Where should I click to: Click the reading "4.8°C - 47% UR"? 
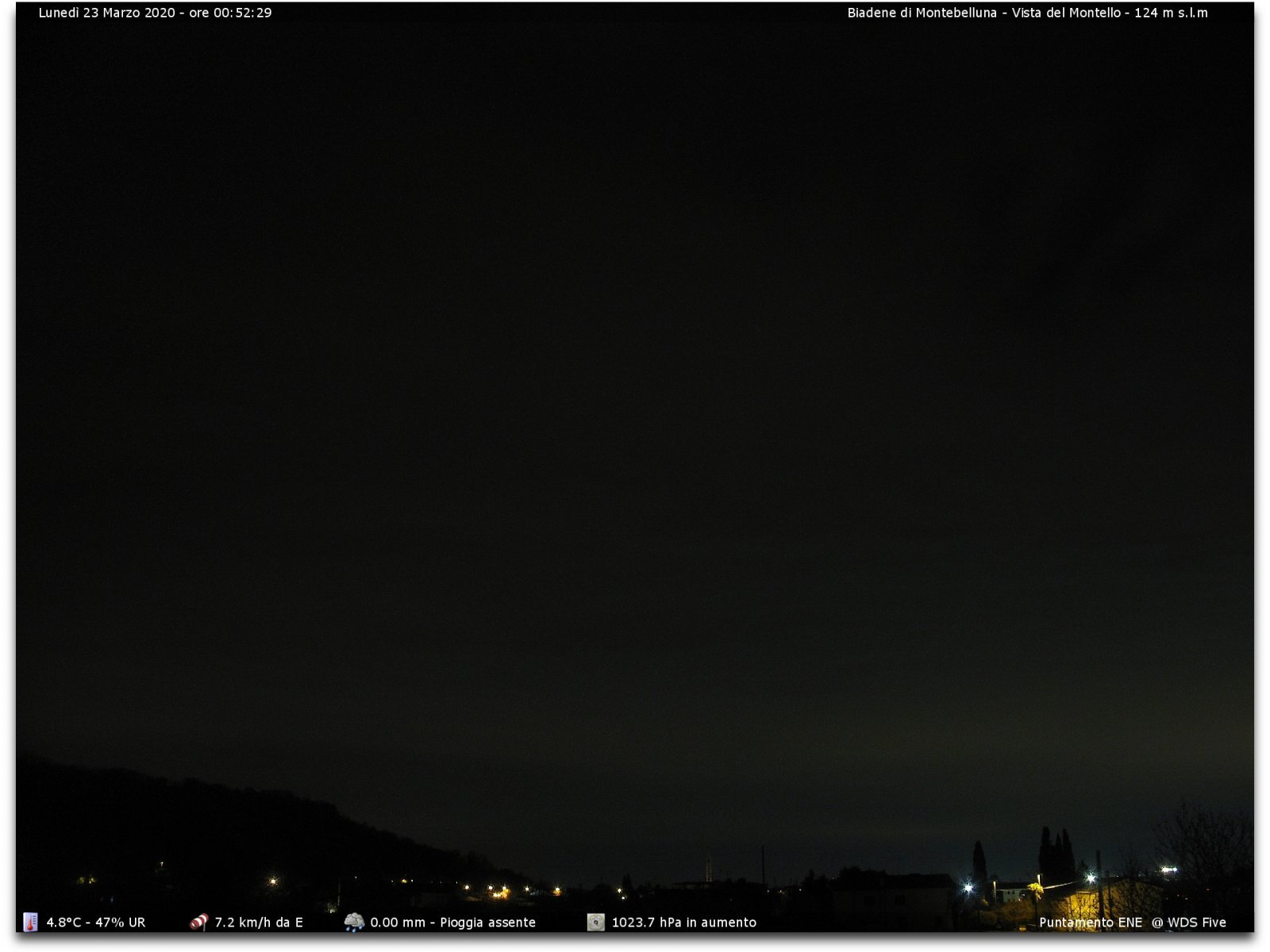click(96, 923)
